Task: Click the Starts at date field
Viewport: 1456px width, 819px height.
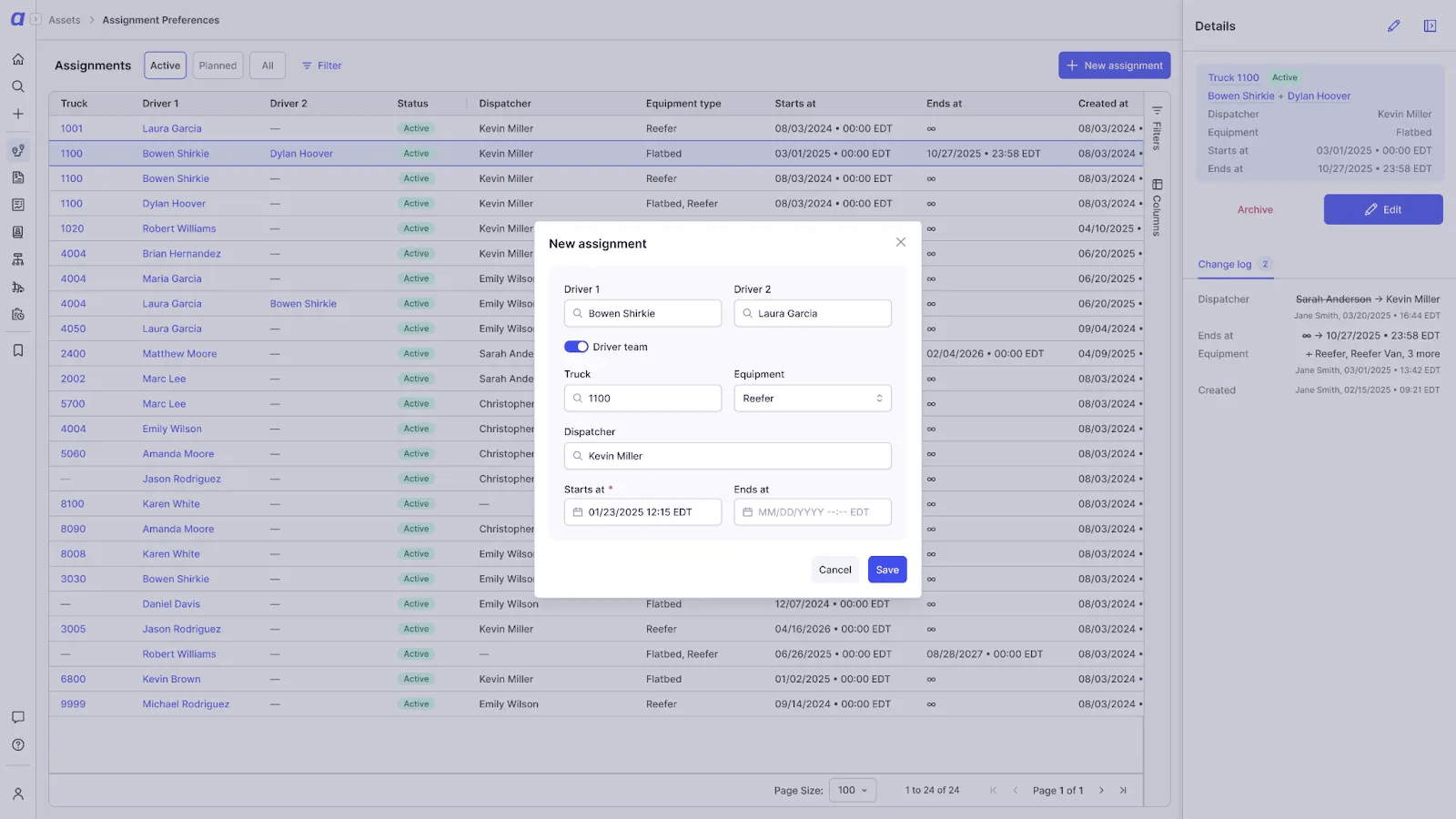Action: click(642, 512)
